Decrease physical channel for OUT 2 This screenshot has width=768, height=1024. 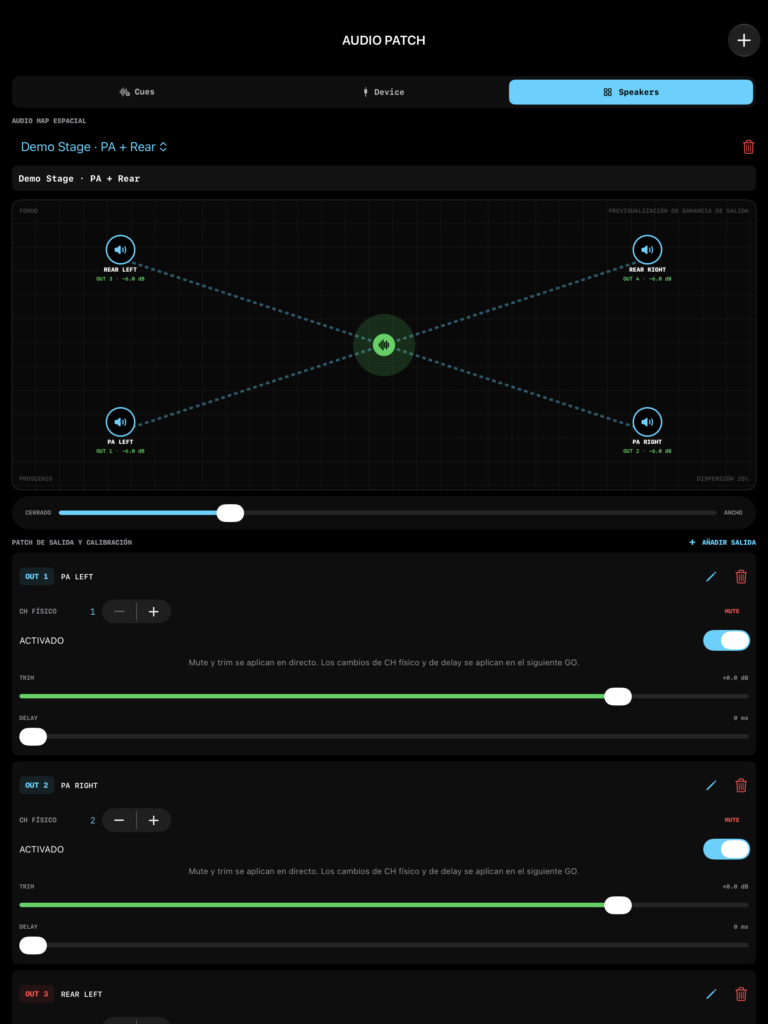click(120, 820)
